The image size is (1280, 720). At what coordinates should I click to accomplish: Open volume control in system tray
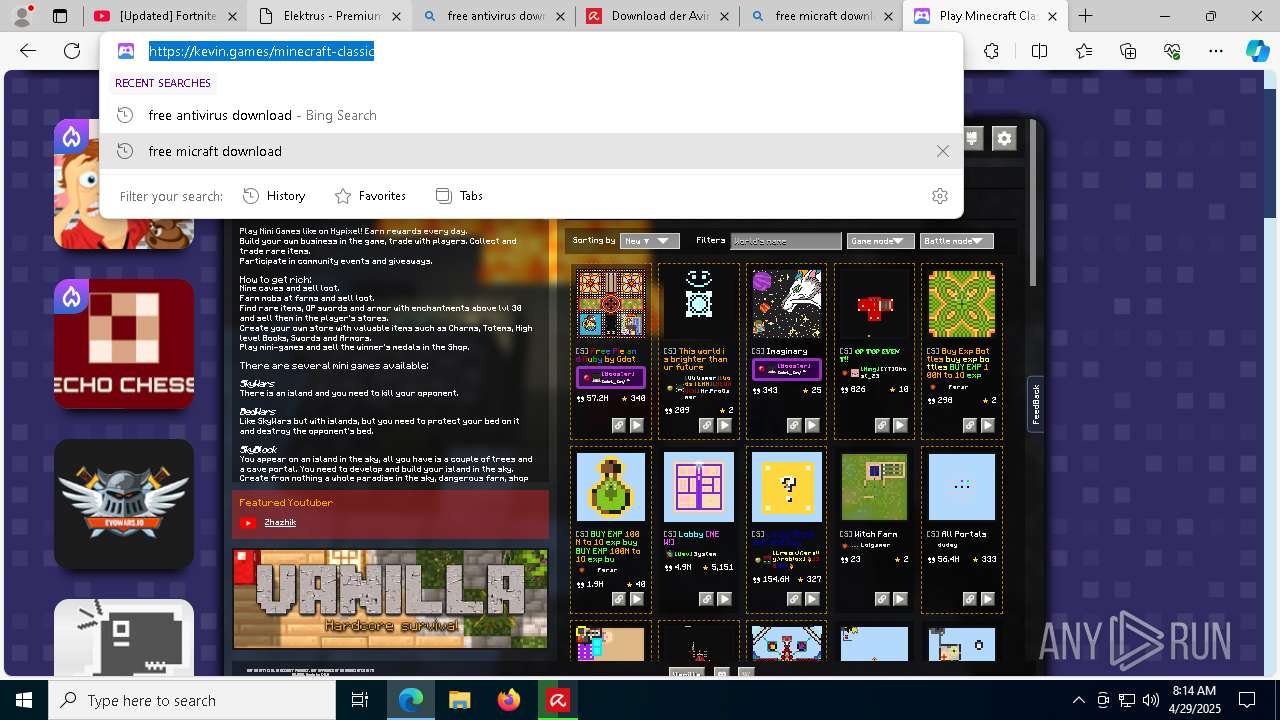[x=1151, y=700]
